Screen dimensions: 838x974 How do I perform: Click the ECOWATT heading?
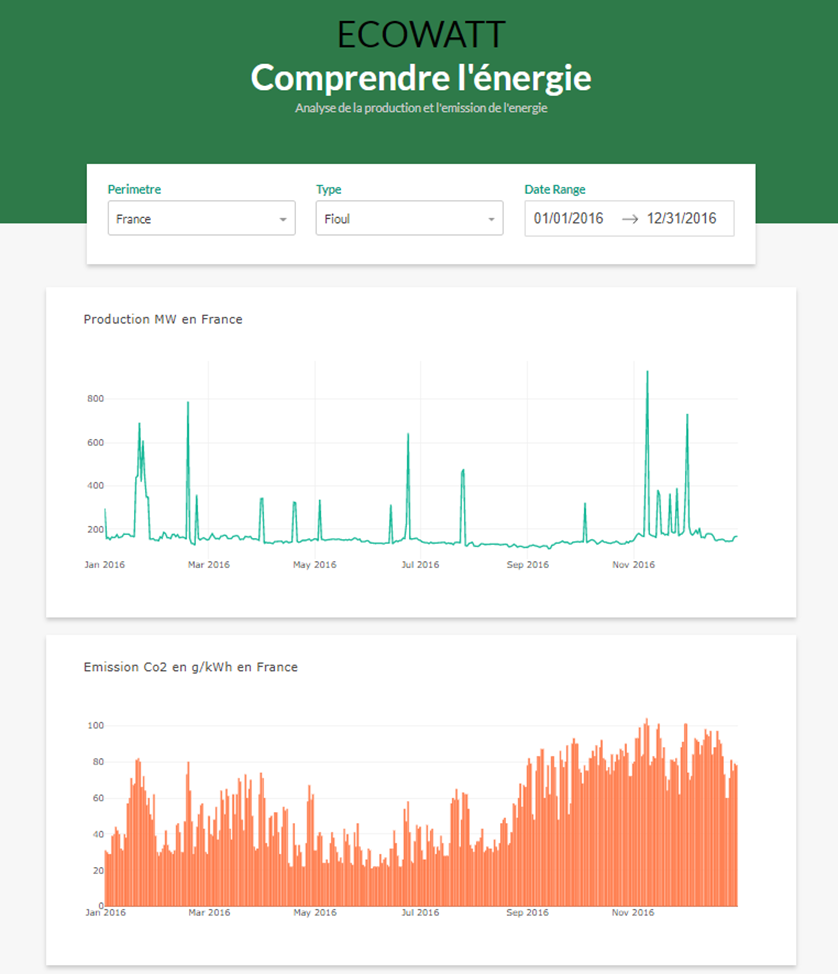[419, 33]
